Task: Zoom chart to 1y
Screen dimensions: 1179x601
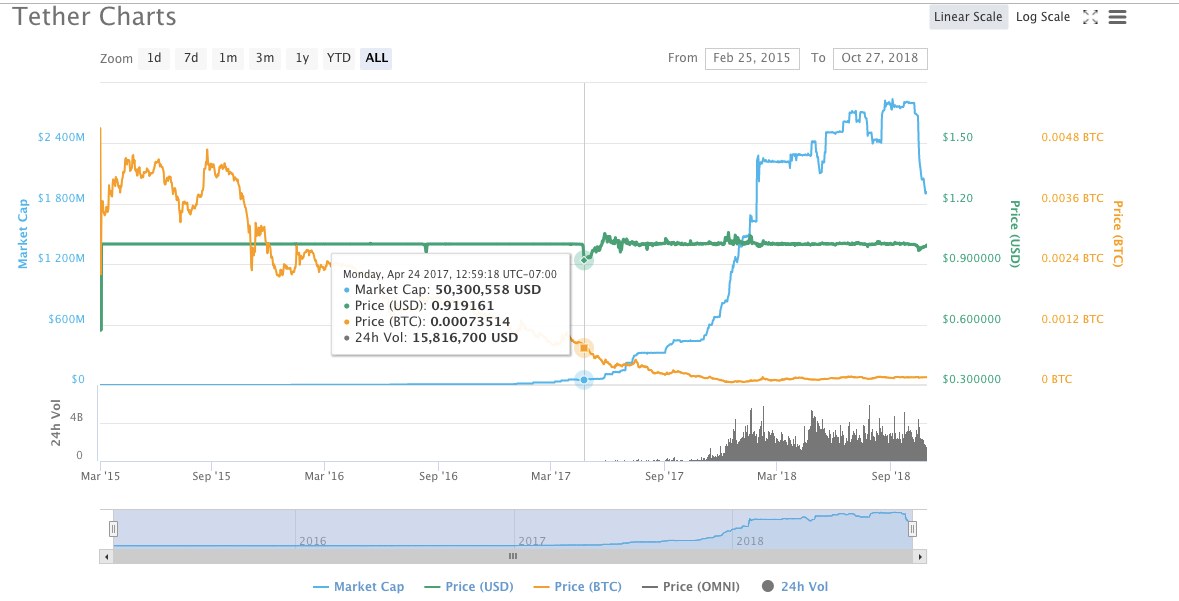Action: pyautogui.click(x=302, y=58)
